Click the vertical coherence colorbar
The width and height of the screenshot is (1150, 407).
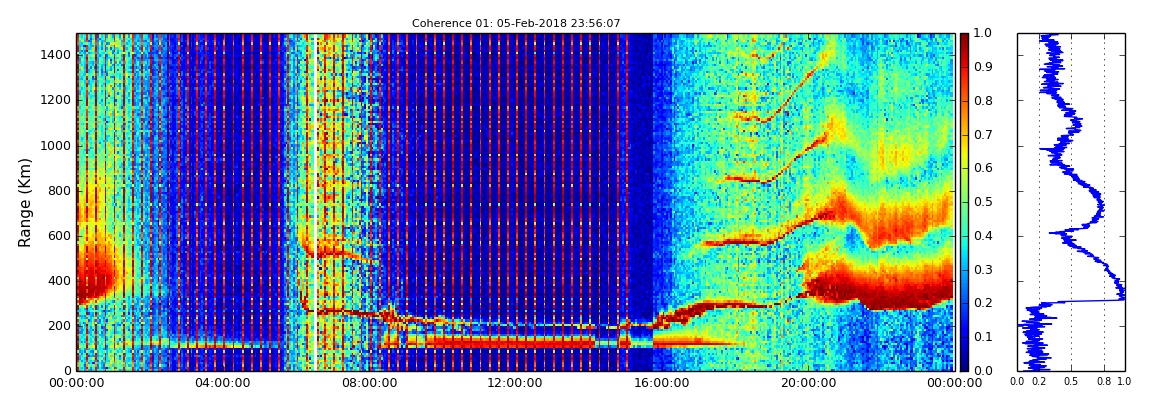point(963,202)
